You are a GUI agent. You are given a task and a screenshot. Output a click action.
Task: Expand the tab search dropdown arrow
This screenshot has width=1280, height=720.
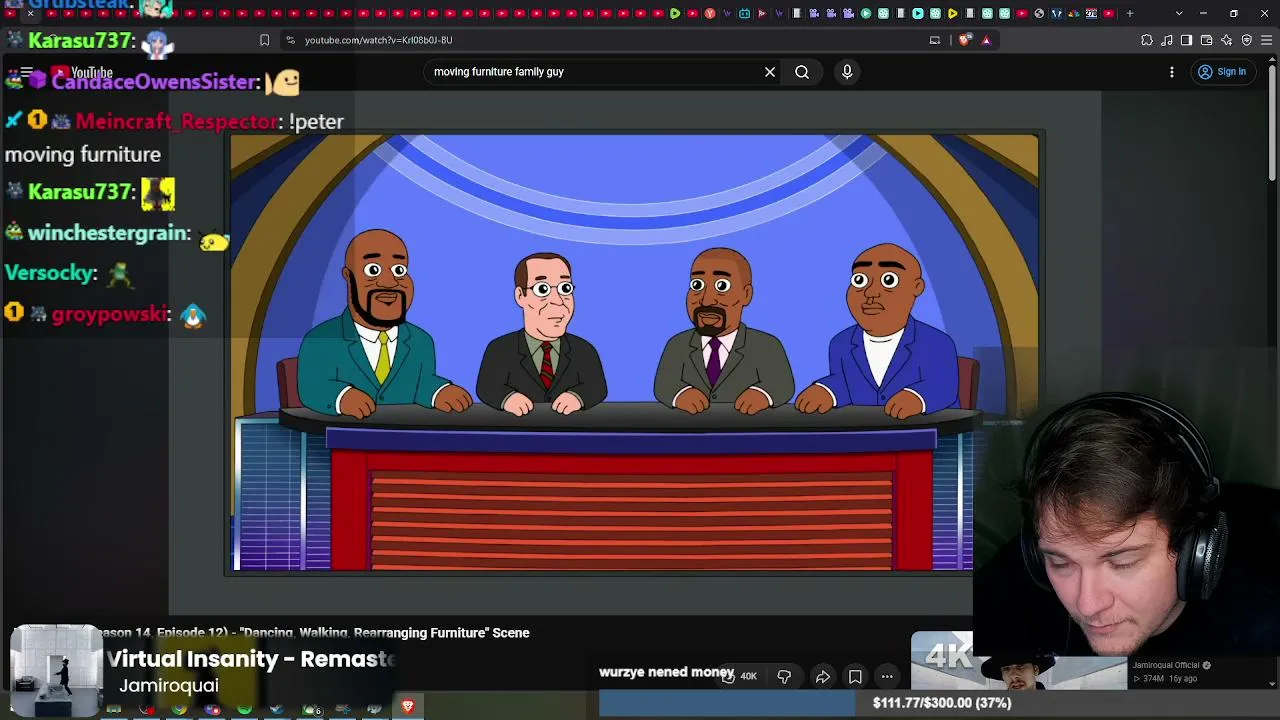click(x=1179, y=13)
